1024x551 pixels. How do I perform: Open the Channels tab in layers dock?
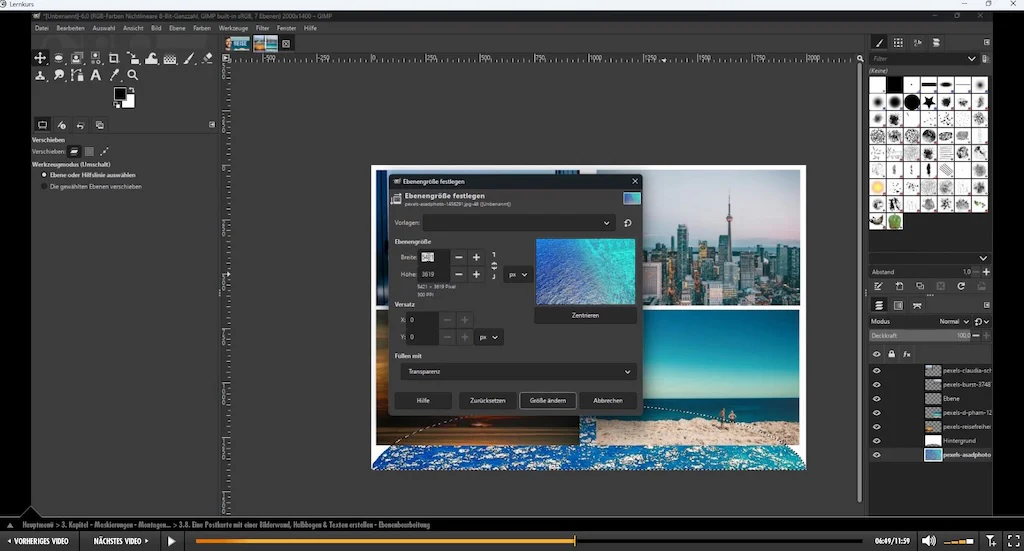(x=898, y=306)
